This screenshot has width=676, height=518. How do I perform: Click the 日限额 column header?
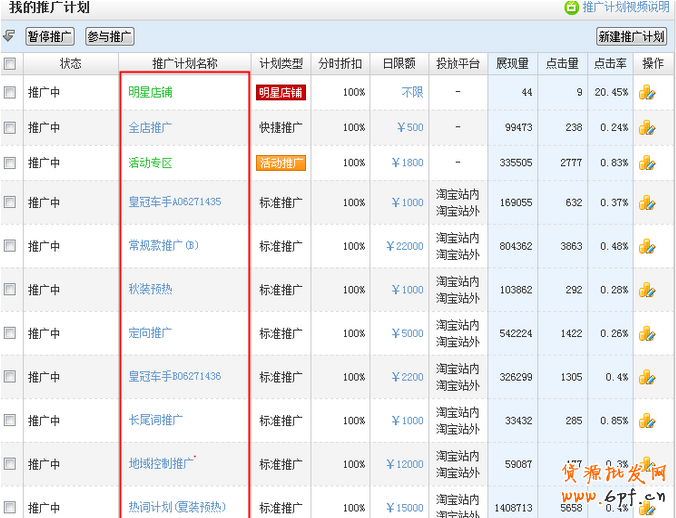click(399, 64)
